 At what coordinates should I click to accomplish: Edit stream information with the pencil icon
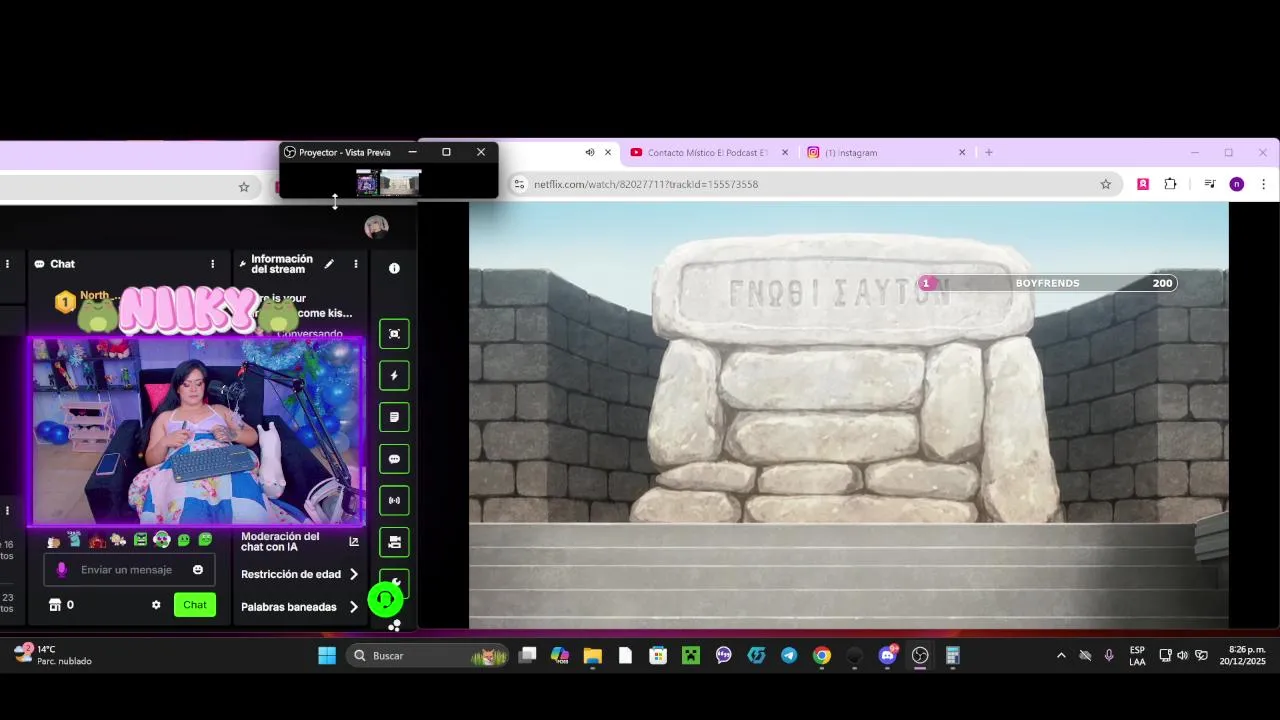click(329, 264)
